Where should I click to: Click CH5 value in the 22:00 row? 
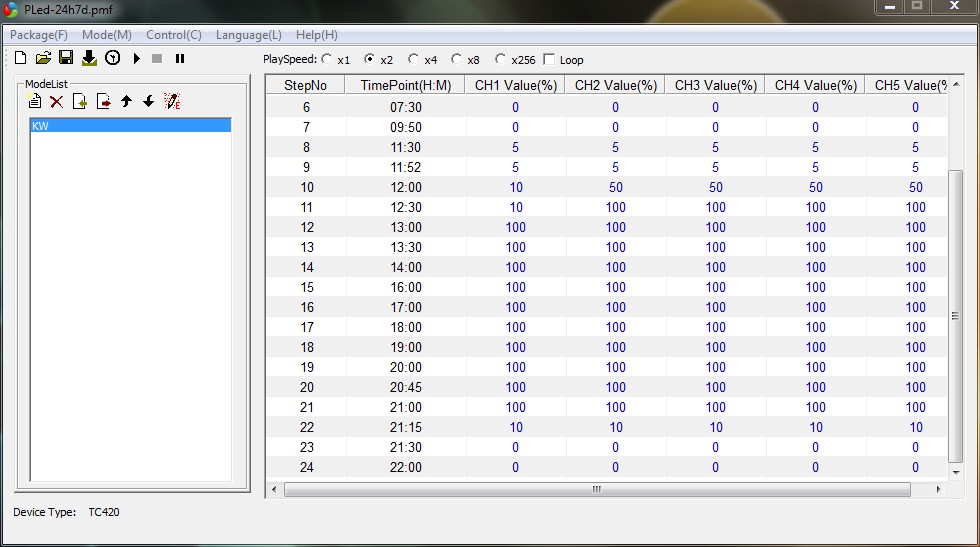click(x=916, y=467)
